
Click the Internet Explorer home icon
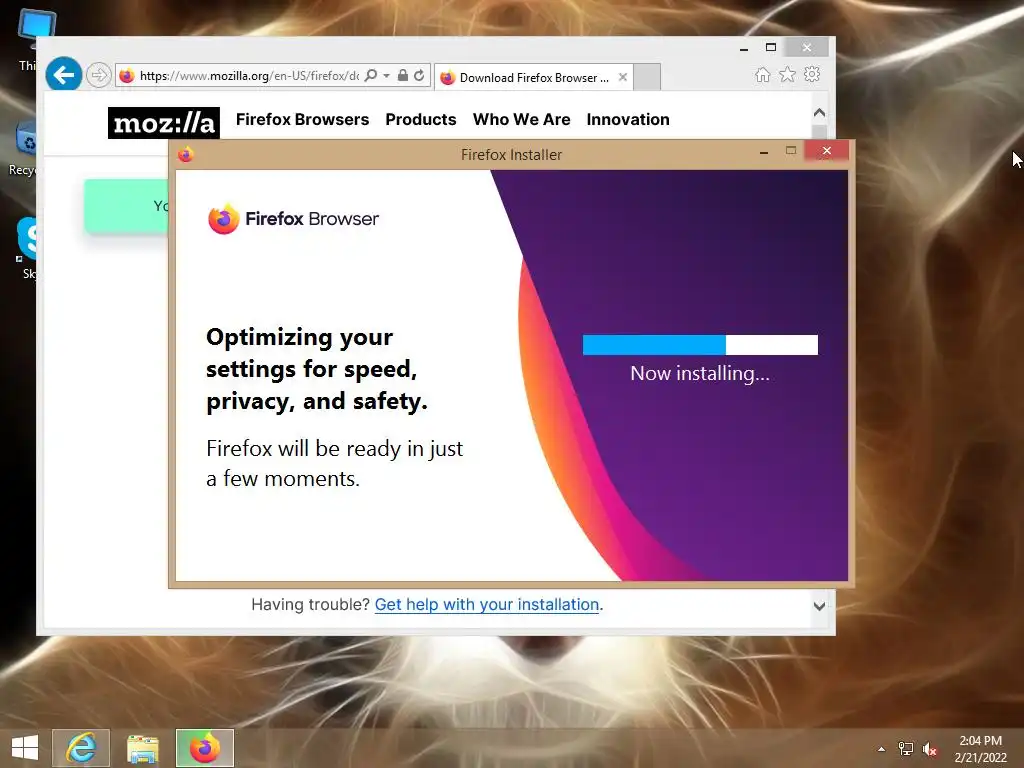tap(763, 75)
